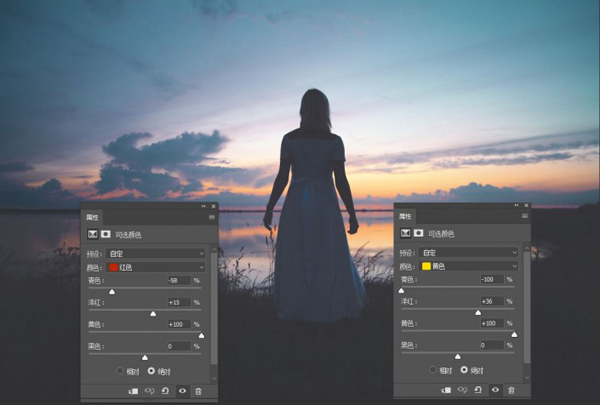Click the 青色 slider handle in the left panel

[x=112, y=292]
